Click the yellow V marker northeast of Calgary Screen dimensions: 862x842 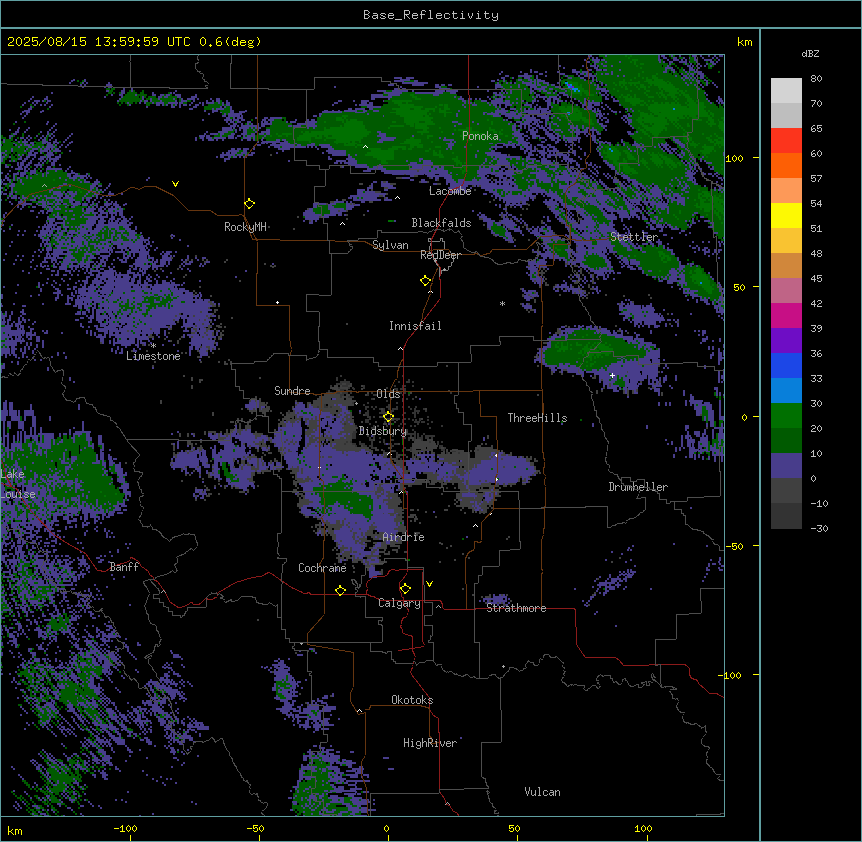(429, 584)
